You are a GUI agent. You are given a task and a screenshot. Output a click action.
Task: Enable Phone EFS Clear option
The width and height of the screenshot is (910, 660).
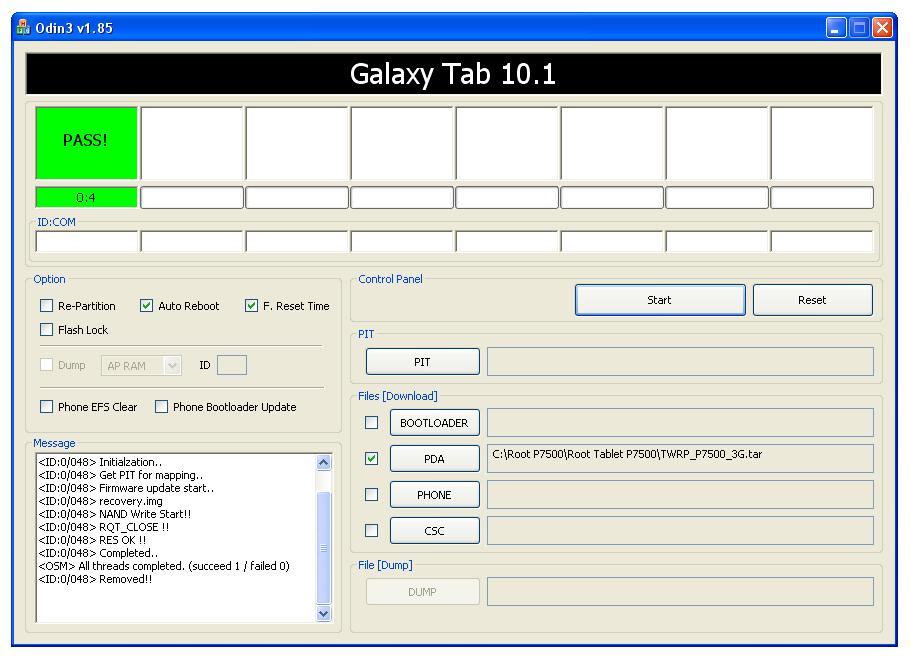pyautogui.click(x=46, y=406)
